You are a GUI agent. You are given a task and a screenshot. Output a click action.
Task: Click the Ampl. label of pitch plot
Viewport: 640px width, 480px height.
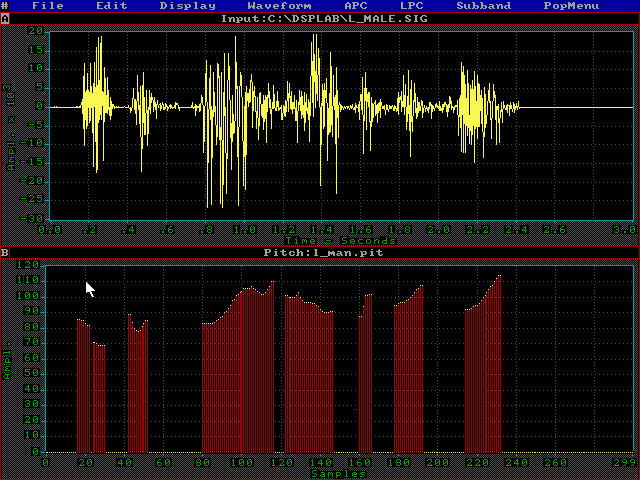click(x=7, y=361)
